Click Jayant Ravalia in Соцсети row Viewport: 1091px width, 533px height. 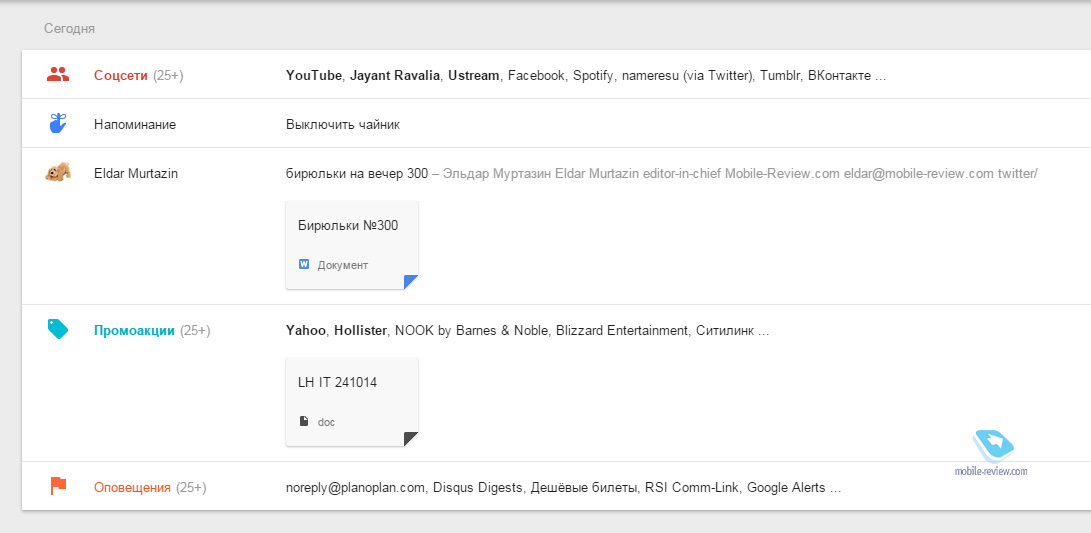point(395,75)
